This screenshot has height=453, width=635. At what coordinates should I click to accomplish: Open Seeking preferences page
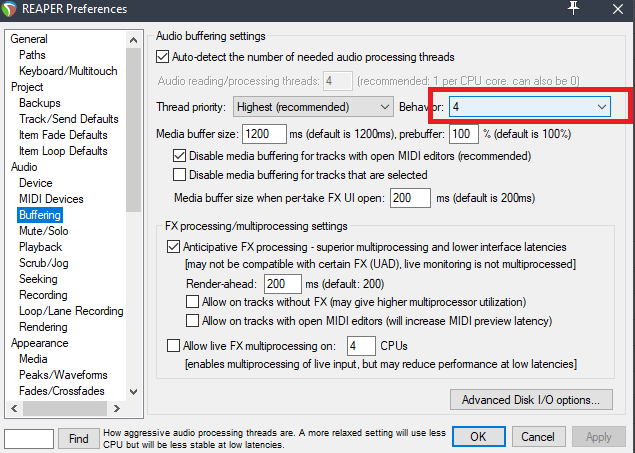38,279
